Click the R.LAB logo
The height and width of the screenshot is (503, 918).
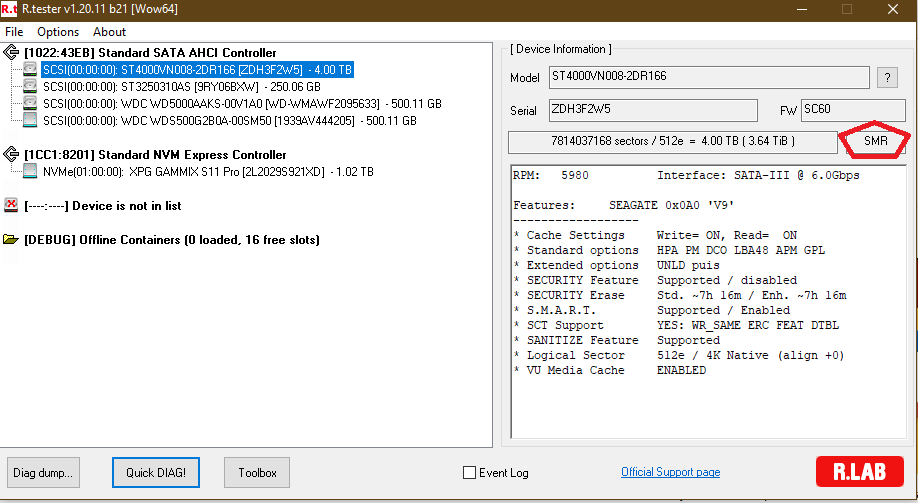pyautogui.click(x=859, y=471)
